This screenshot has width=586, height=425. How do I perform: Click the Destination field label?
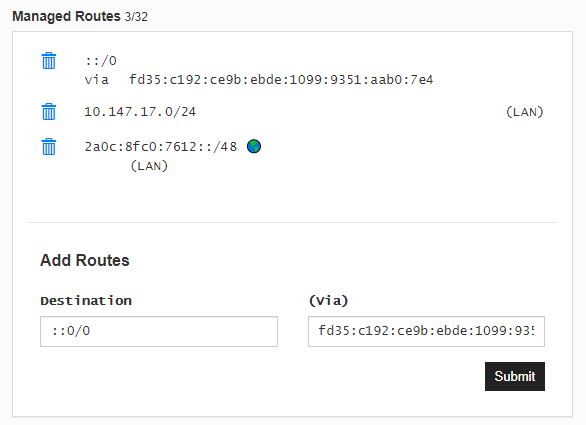pos(86,301)
